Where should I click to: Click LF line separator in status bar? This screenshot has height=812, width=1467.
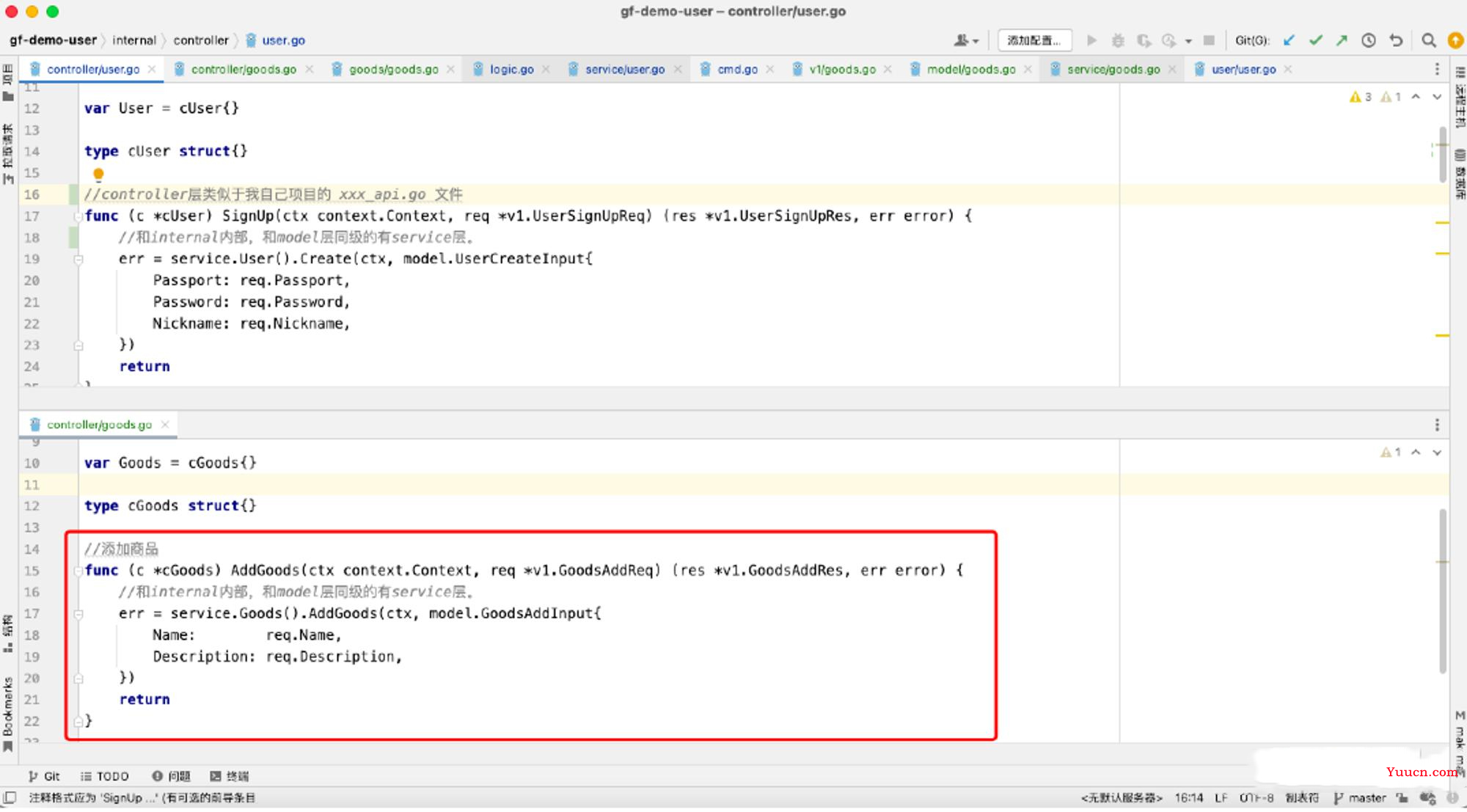(x=1221, y=798)
